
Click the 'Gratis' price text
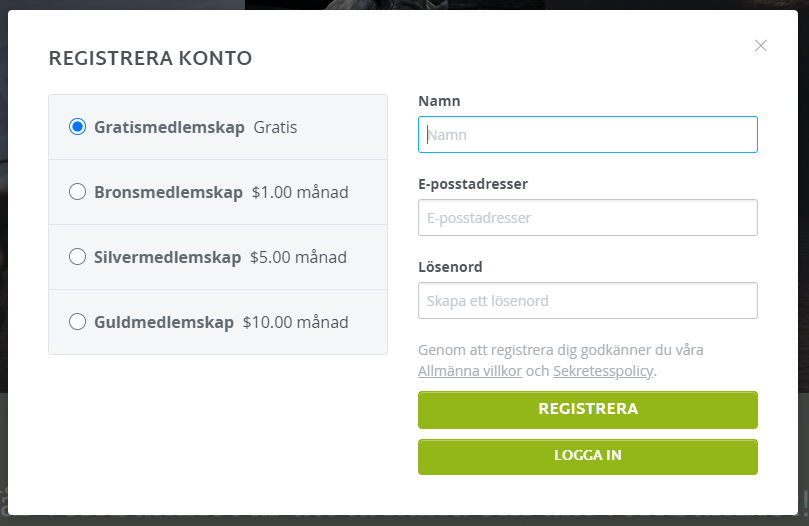(x=275, y=127)
